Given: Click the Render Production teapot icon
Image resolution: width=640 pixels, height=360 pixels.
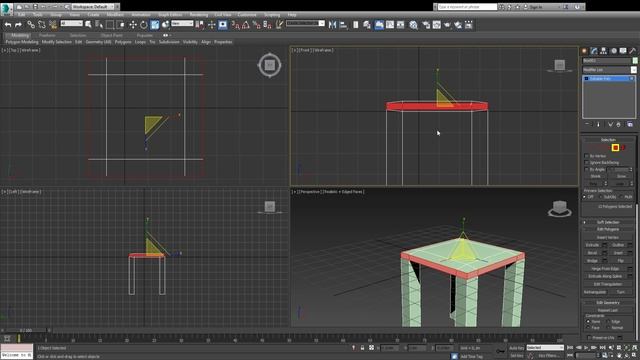Looking at the screenshot, I should pos(447,25).
